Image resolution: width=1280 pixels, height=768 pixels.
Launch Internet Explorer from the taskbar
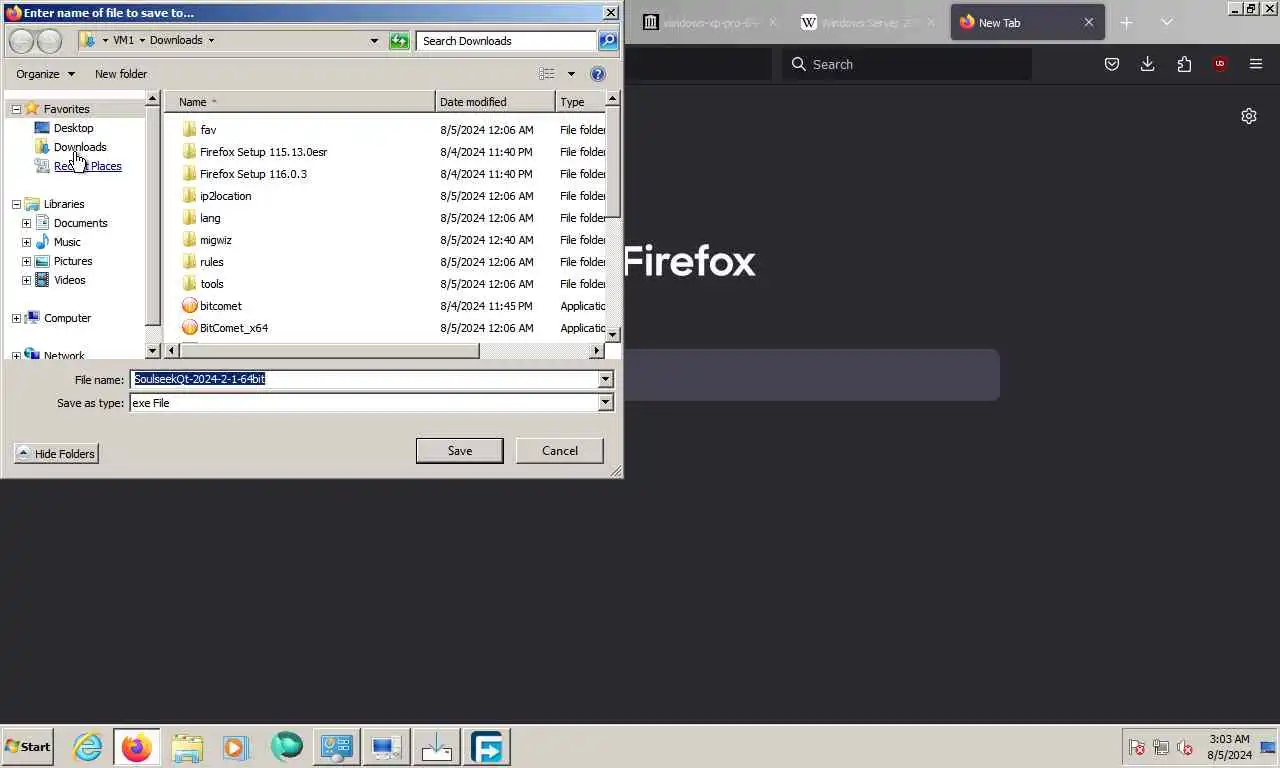click(x=88, y=747)
